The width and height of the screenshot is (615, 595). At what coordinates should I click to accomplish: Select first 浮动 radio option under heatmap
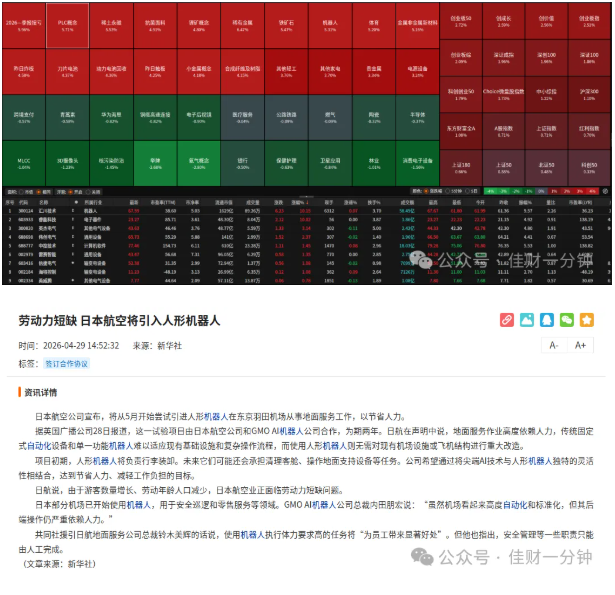click(x=71, y=192)
